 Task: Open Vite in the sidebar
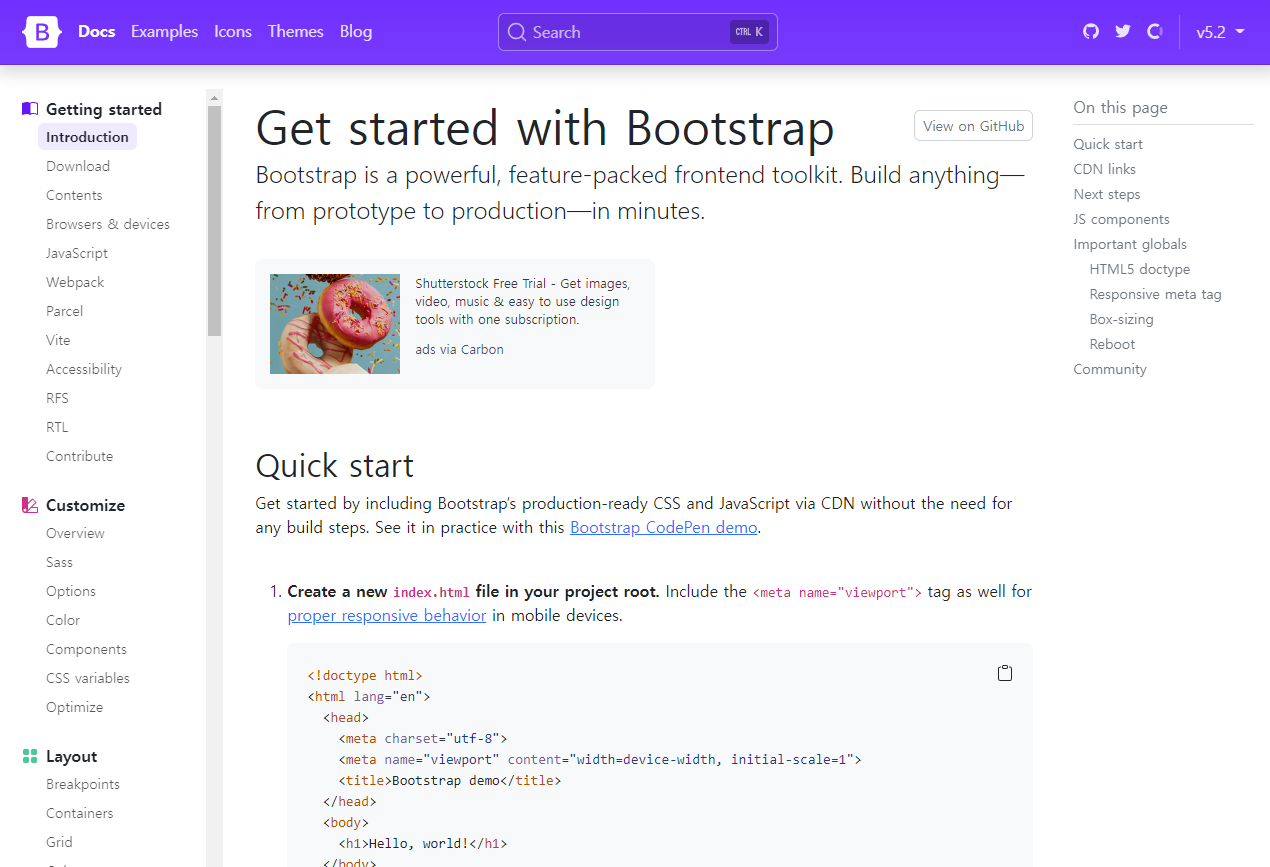coord(58,340)
